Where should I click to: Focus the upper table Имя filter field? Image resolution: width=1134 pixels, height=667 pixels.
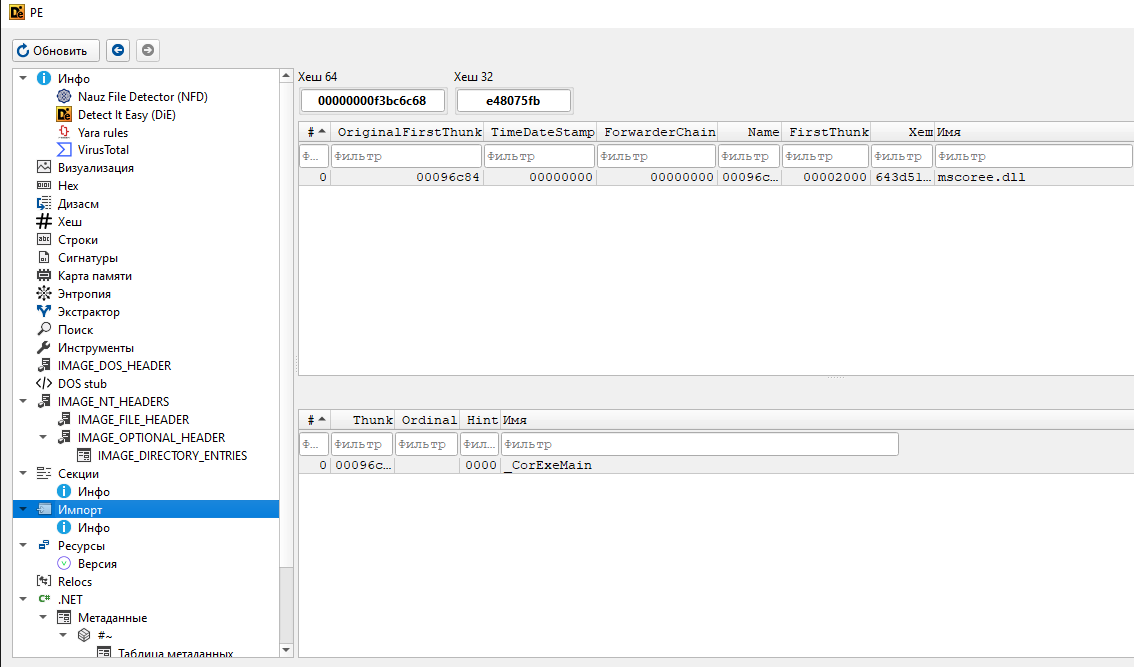click(1033, 156)
